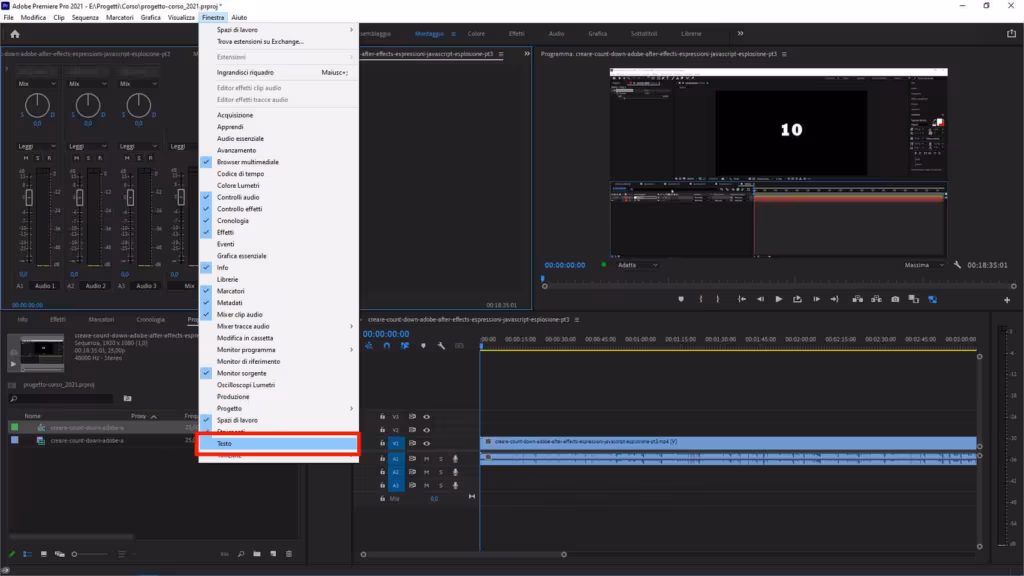Enable the Snap magnet icon in the timeline
The width and height of the screenshot is (1024, 576).
387,346
